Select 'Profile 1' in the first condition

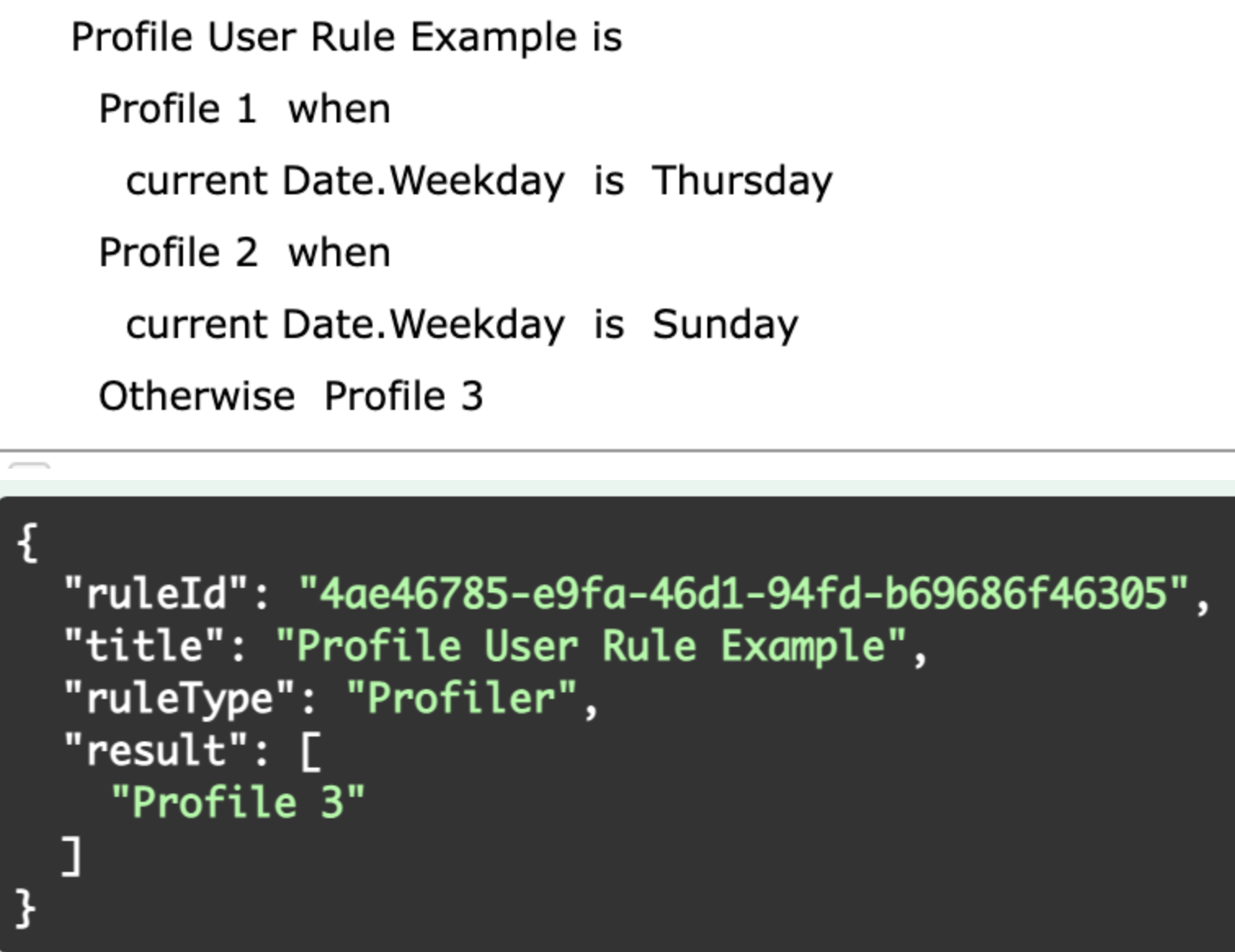(x=177, y=109)
